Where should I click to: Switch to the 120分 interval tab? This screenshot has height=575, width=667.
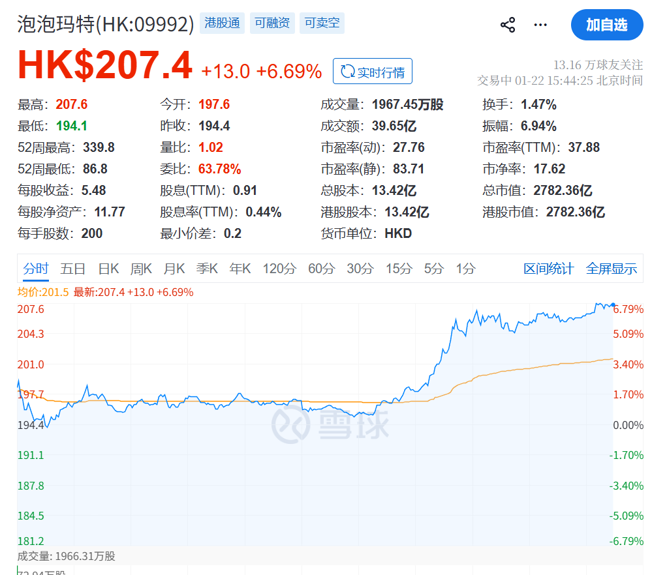click(x=279, y=268)
